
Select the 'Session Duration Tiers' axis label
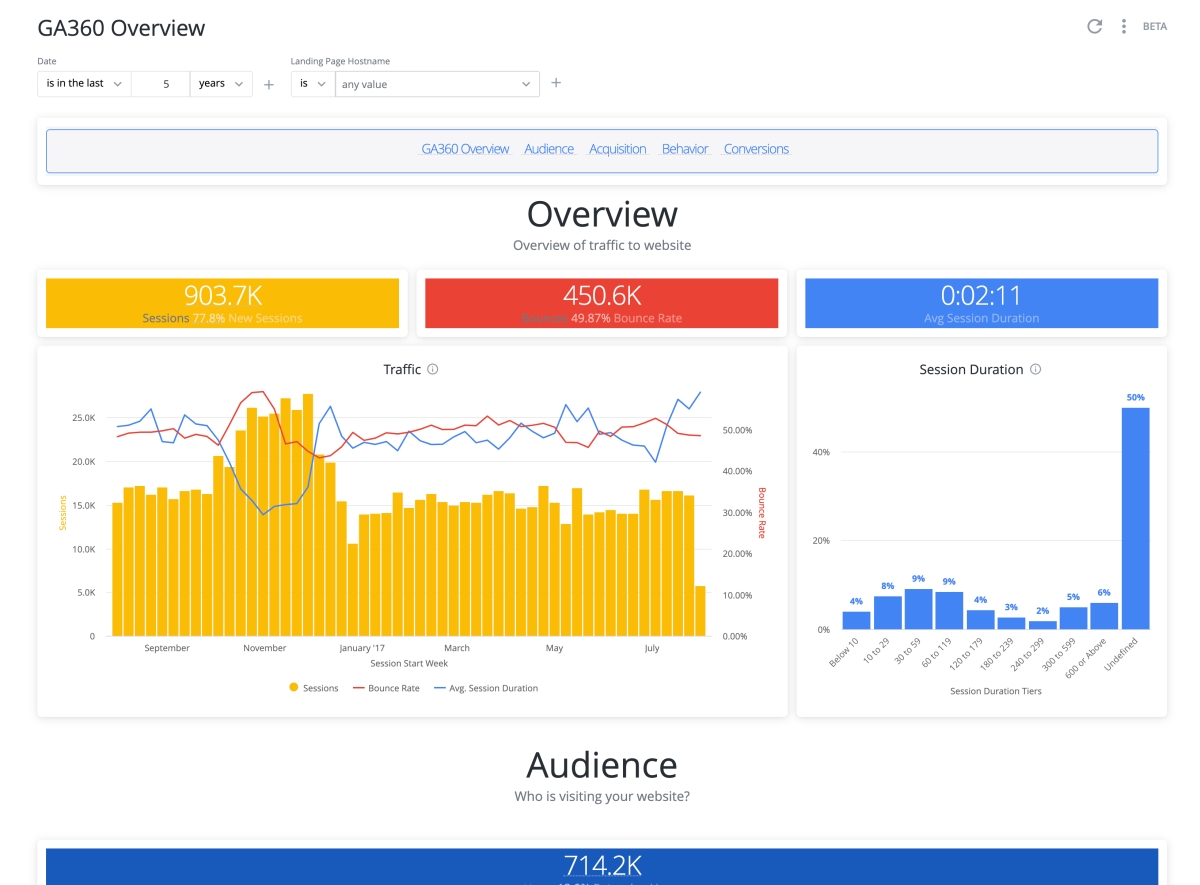(995, 691)
